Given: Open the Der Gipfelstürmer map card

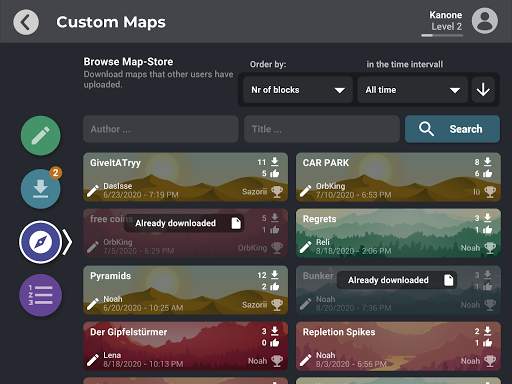Looking at the screenshot, I should (185, 346).
